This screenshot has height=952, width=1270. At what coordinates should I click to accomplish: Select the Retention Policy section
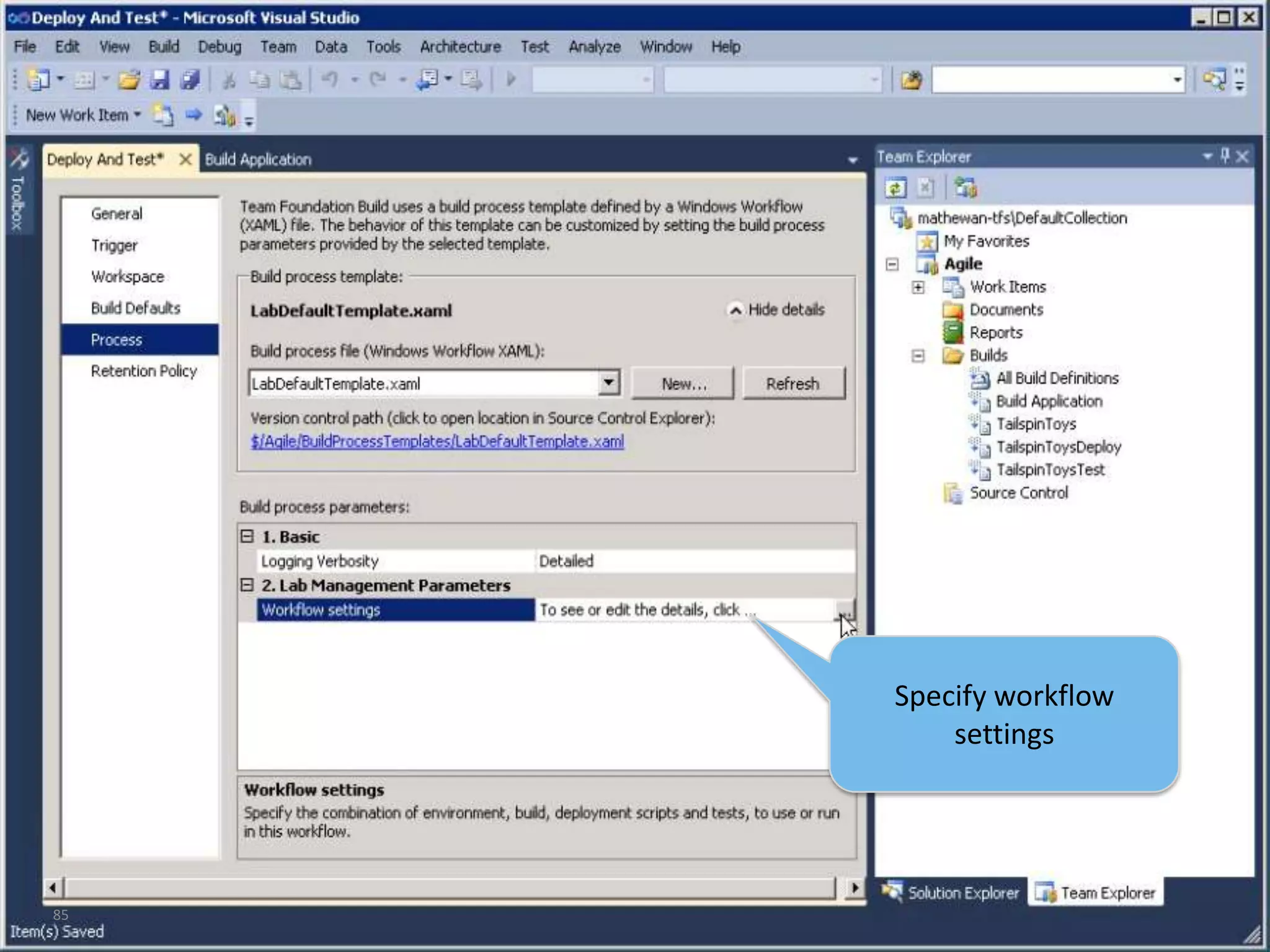coord(144,371)
